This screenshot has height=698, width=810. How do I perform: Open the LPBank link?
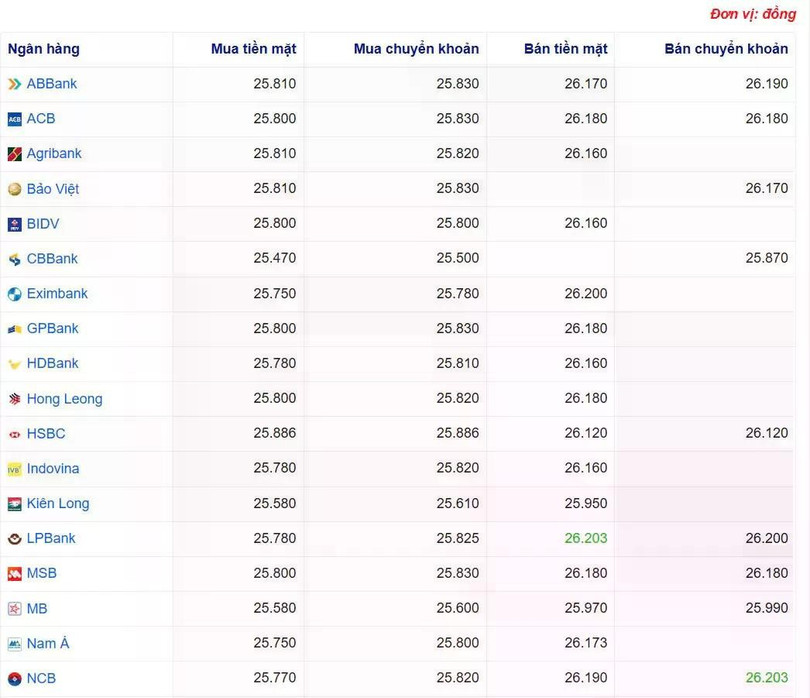(x=51, y=538)
